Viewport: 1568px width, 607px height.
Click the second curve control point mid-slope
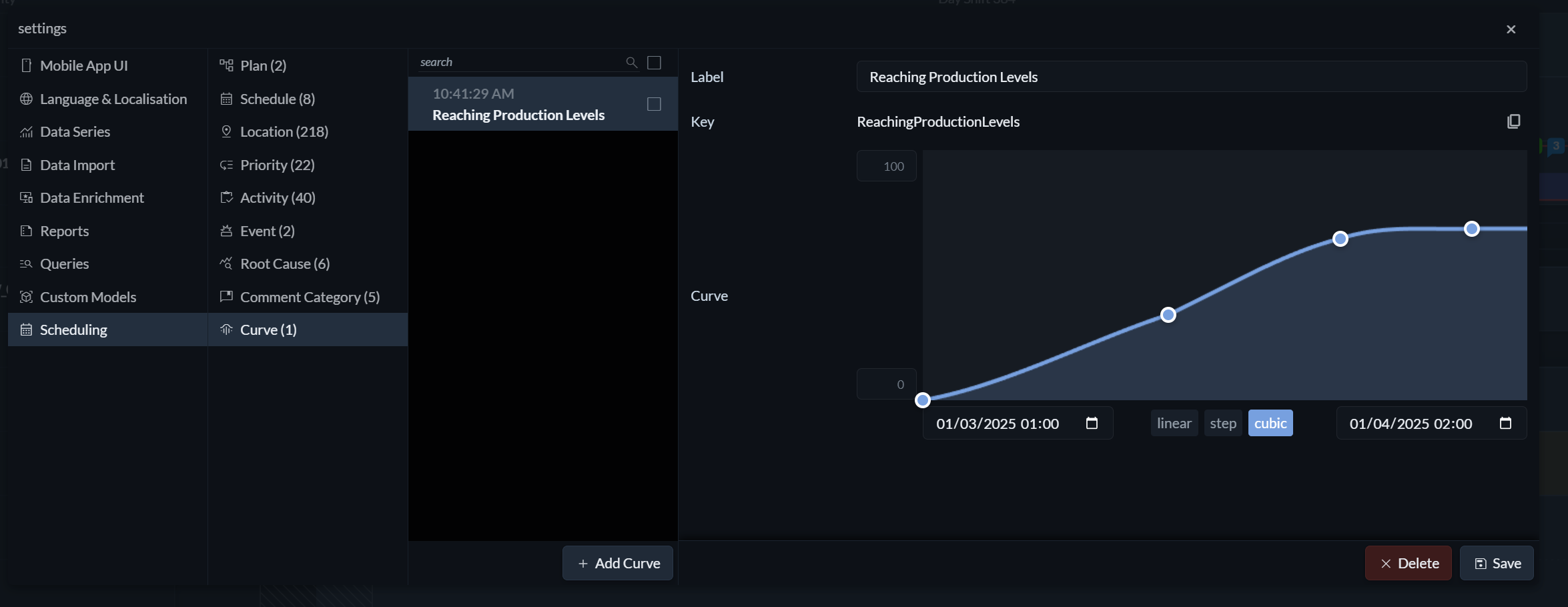click(1168, 315)
